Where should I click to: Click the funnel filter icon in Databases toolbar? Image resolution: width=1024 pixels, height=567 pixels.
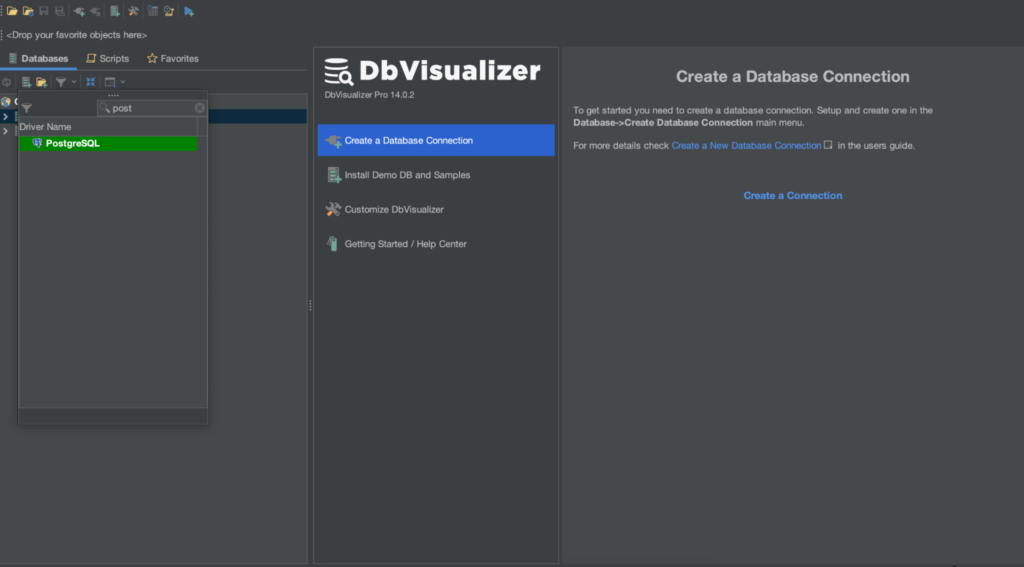[x=61, y=82]
